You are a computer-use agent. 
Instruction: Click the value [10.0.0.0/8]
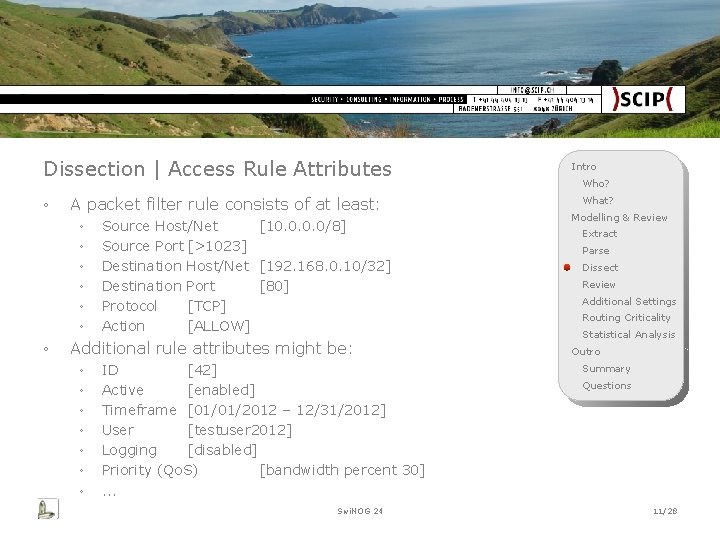(x=303, y=226)
